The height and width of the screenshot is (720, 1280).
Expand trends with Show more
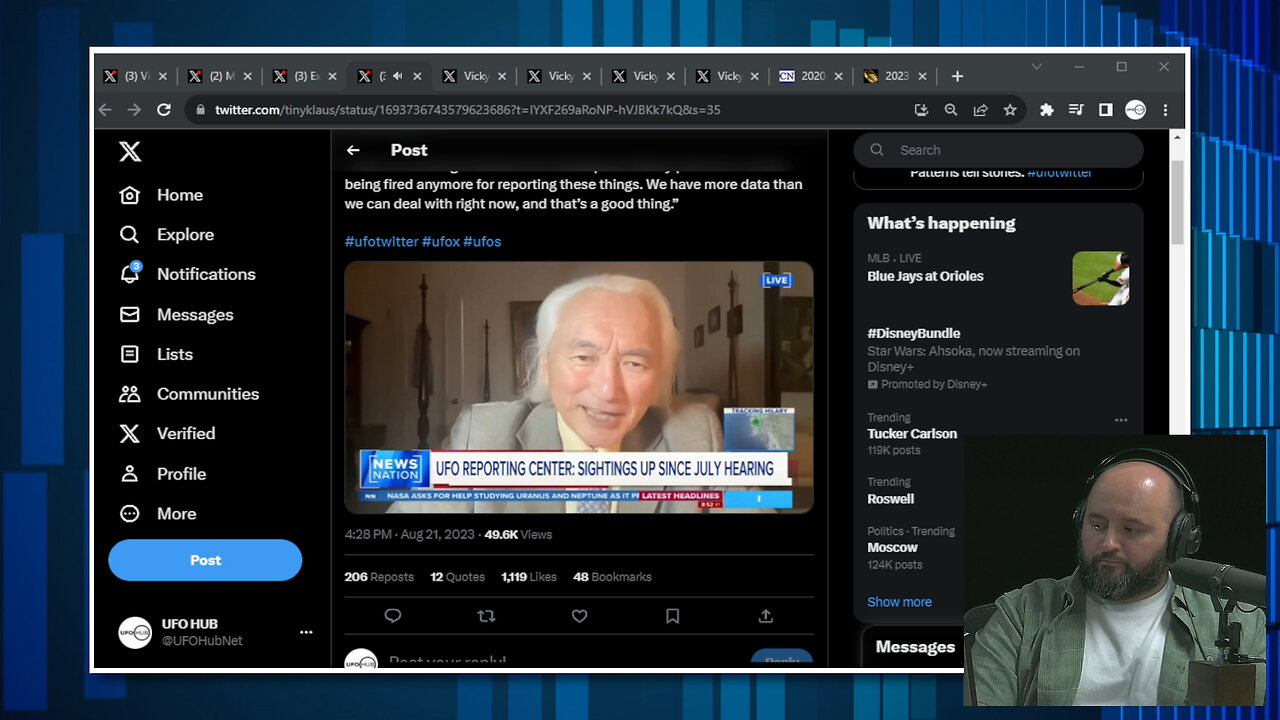point(899,602)
